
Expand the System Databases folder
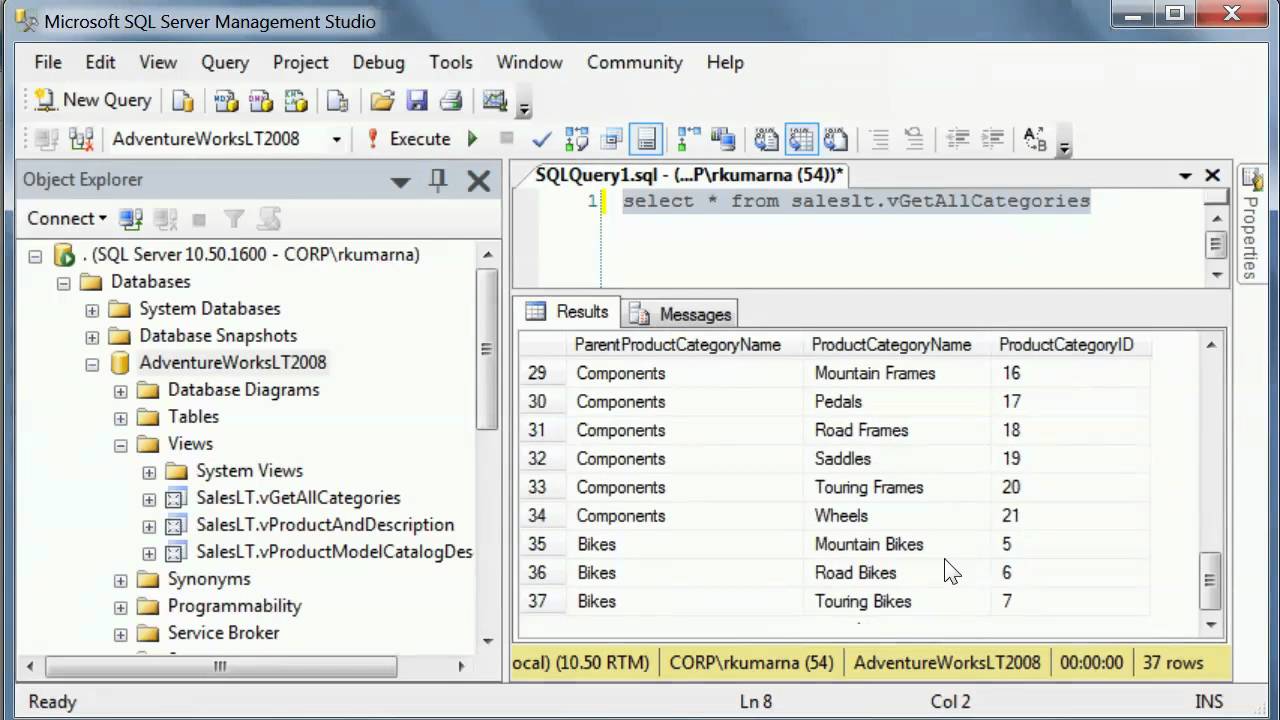[x=92, y=310]
